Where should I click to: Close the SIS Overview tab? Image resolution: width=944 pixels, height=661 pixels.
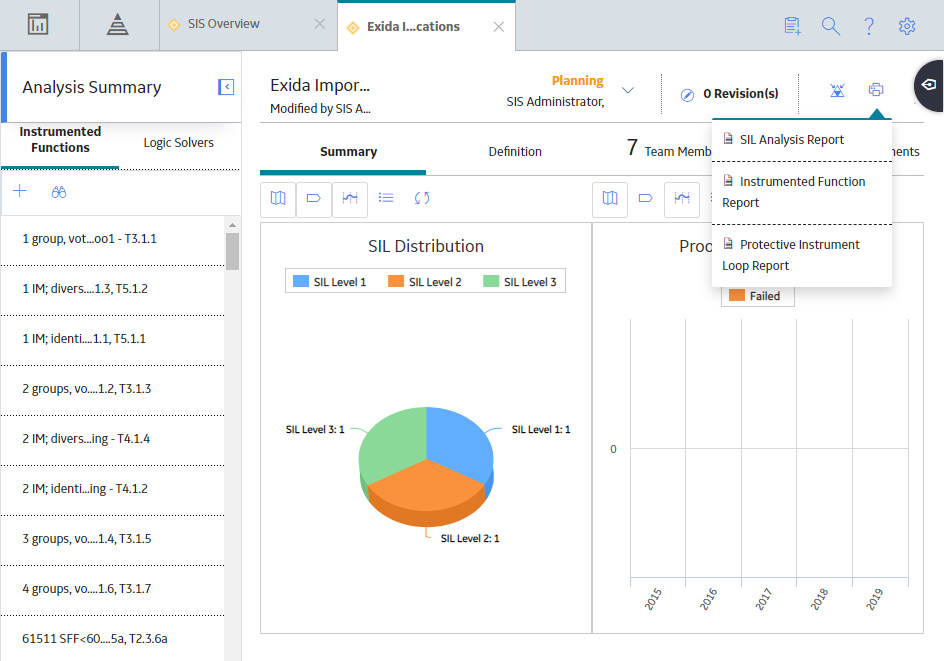coord(320,23)
